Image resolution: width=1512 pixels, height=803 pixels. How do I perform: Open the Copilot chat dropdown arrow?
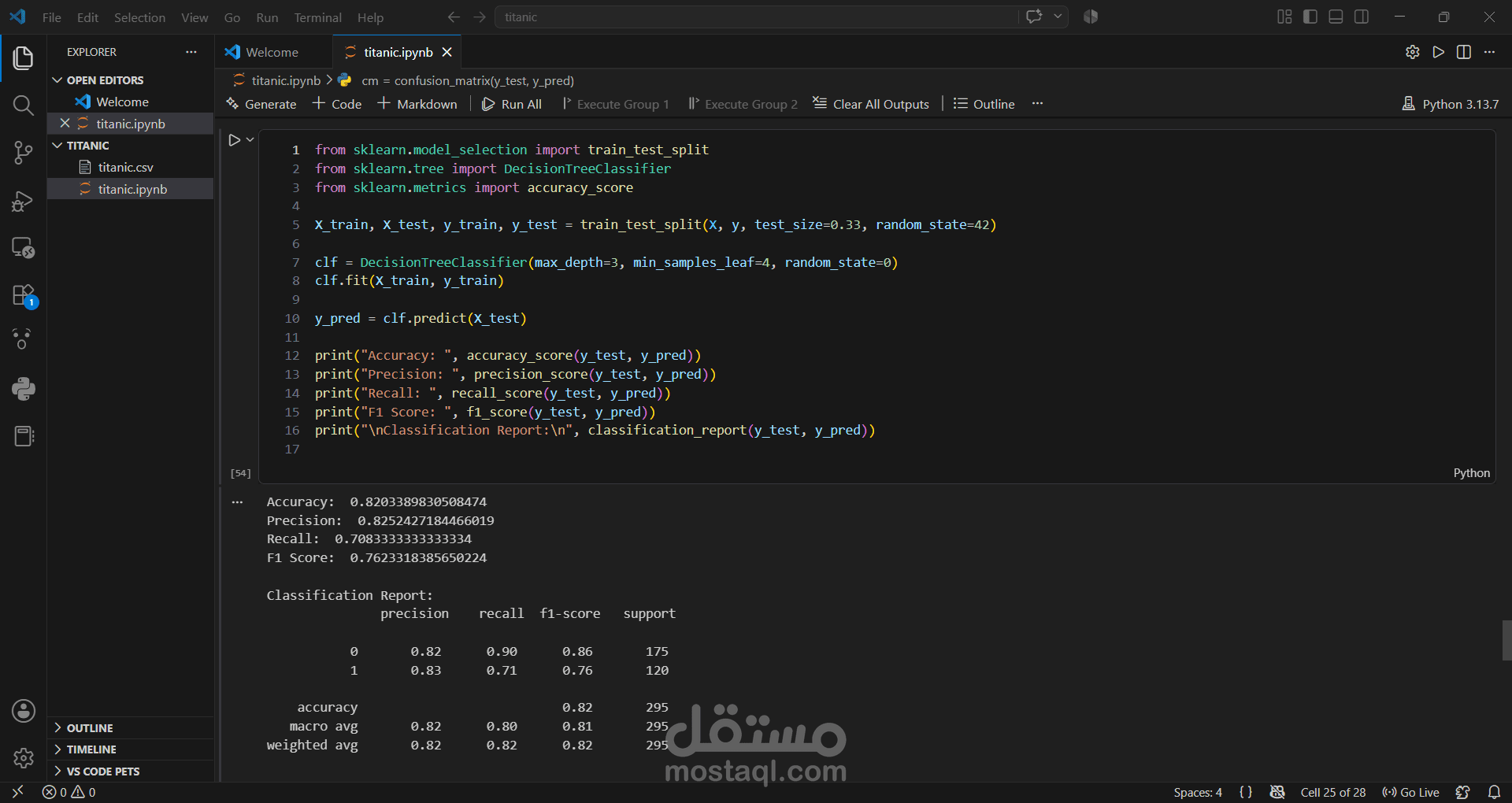tap(1058, 17)
